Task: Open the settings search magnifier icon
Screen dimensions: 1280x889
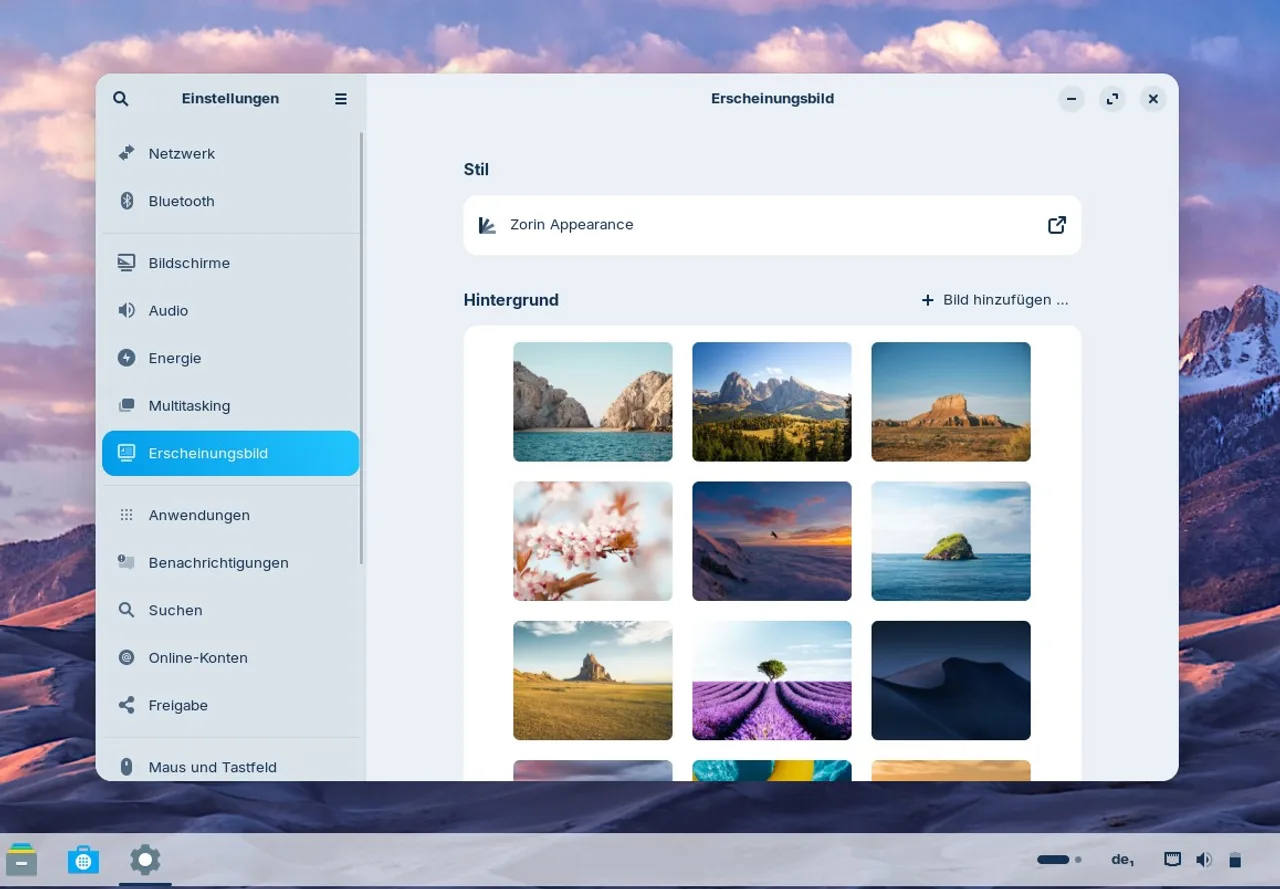Action: pyautogui.click(x=121, y=99)
